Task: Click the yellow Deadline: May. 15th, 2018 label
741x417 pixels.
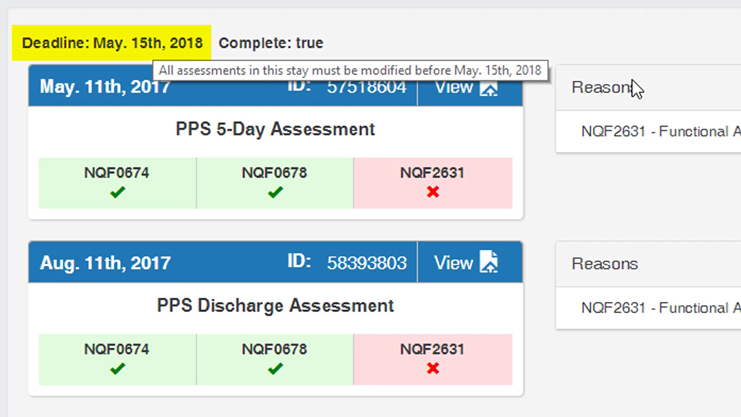Action: (x=112, y=43)
